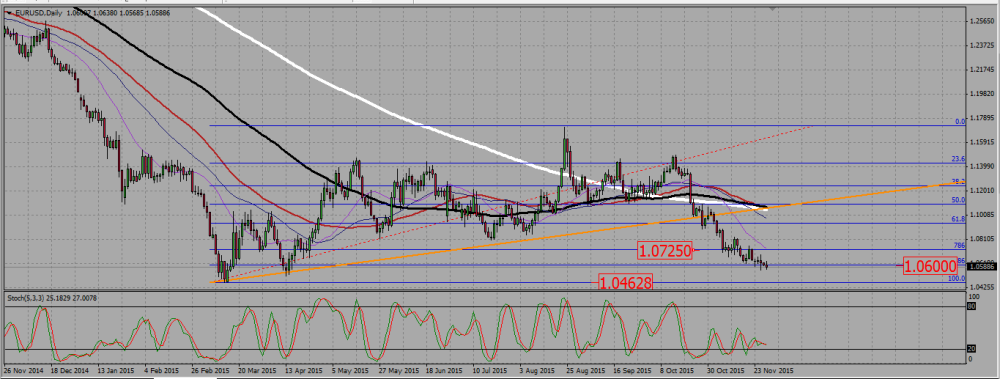
Task: Click the 0.0 Fibonacci level label
Action: [x=959, y=121]
